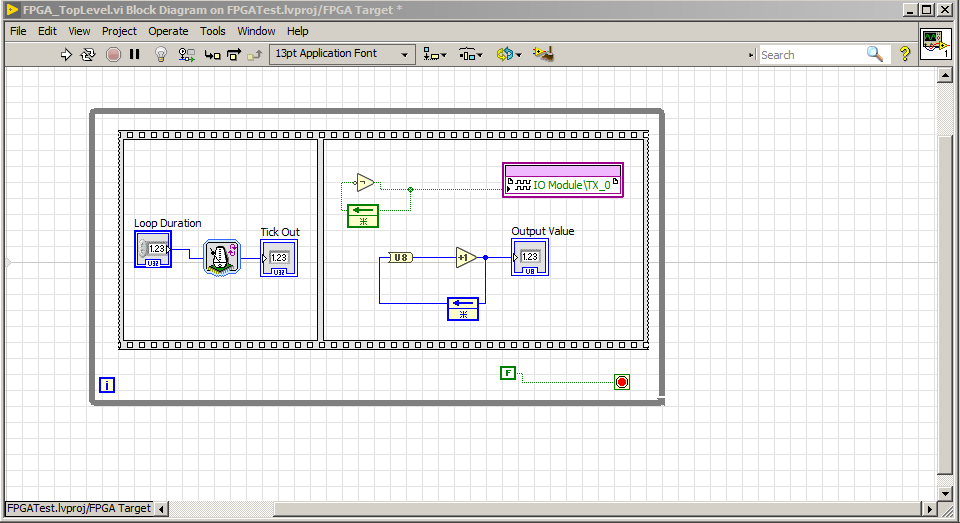Open the 13pt Application Font dropdown
The image size is (960, 523).
342,55
